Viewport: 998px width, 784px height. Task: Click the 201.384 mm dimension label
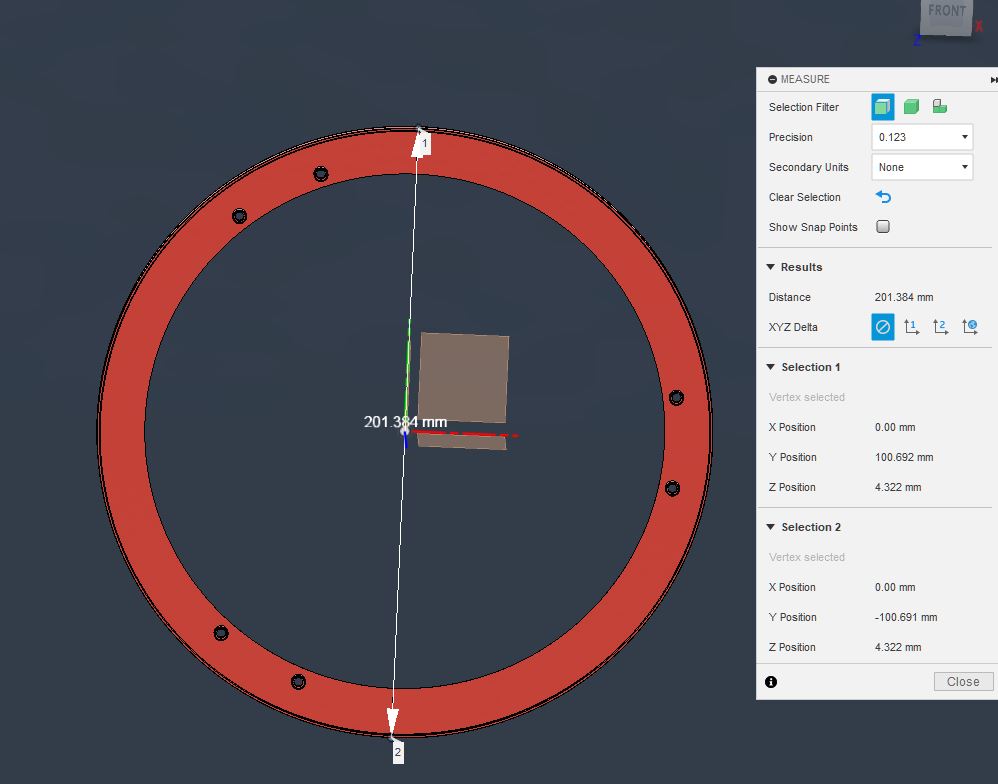[x=405, y=422]
